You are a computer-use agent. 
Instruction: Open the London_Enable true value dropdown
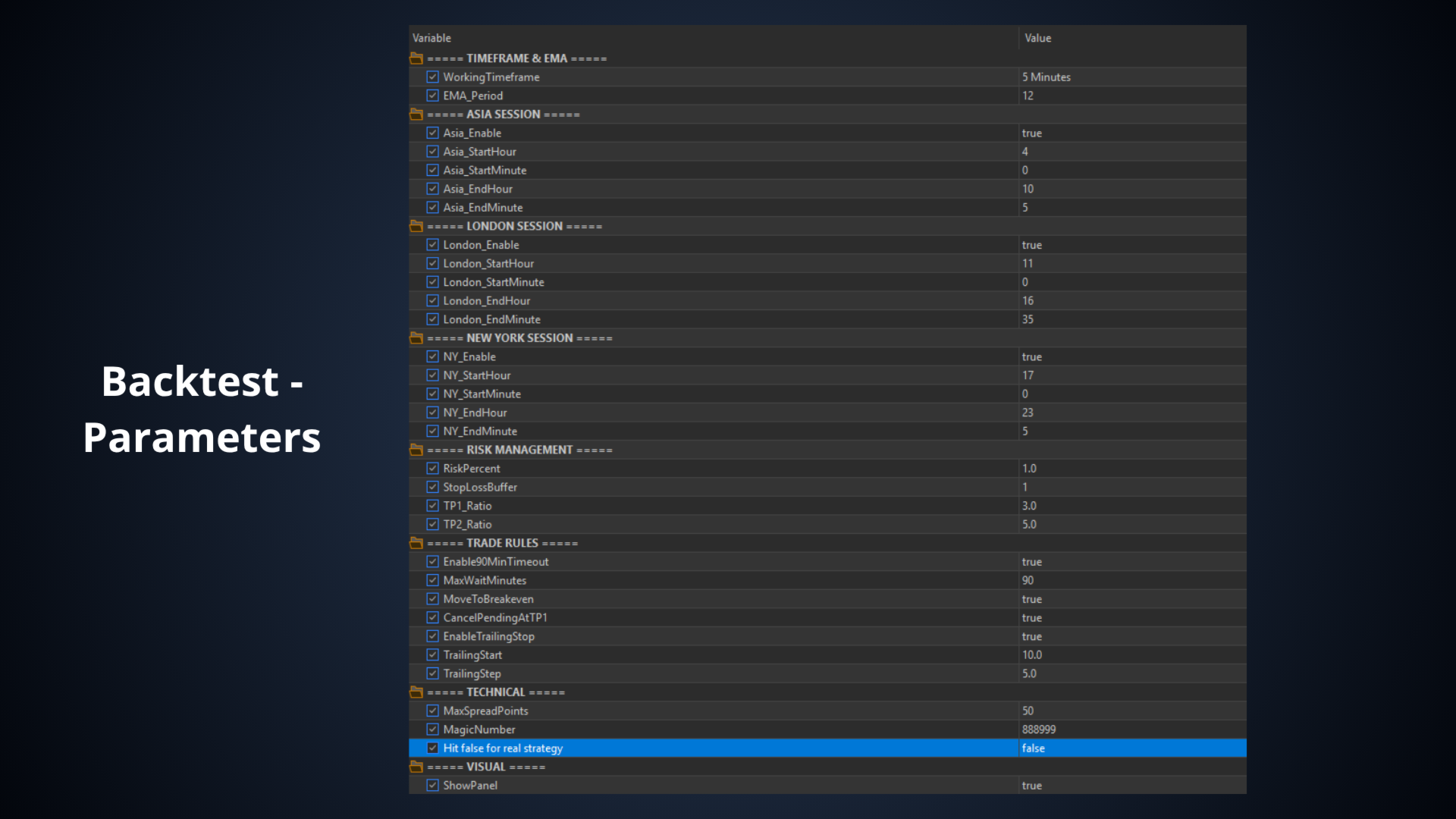point(1032,245)
